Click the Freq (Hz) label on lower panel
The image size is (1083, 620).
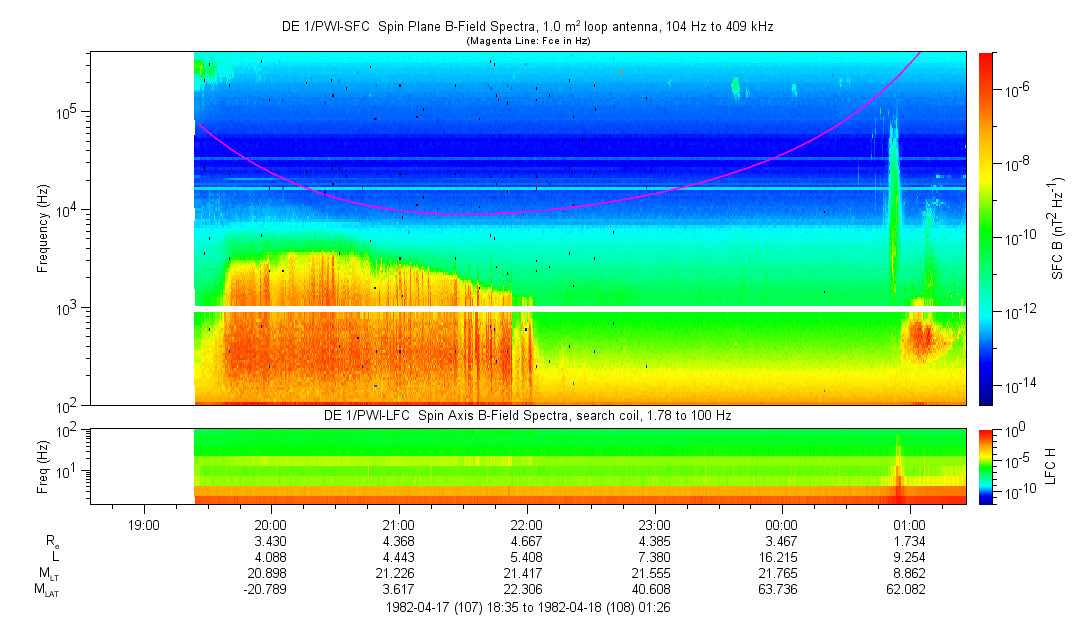coord(43,464)
